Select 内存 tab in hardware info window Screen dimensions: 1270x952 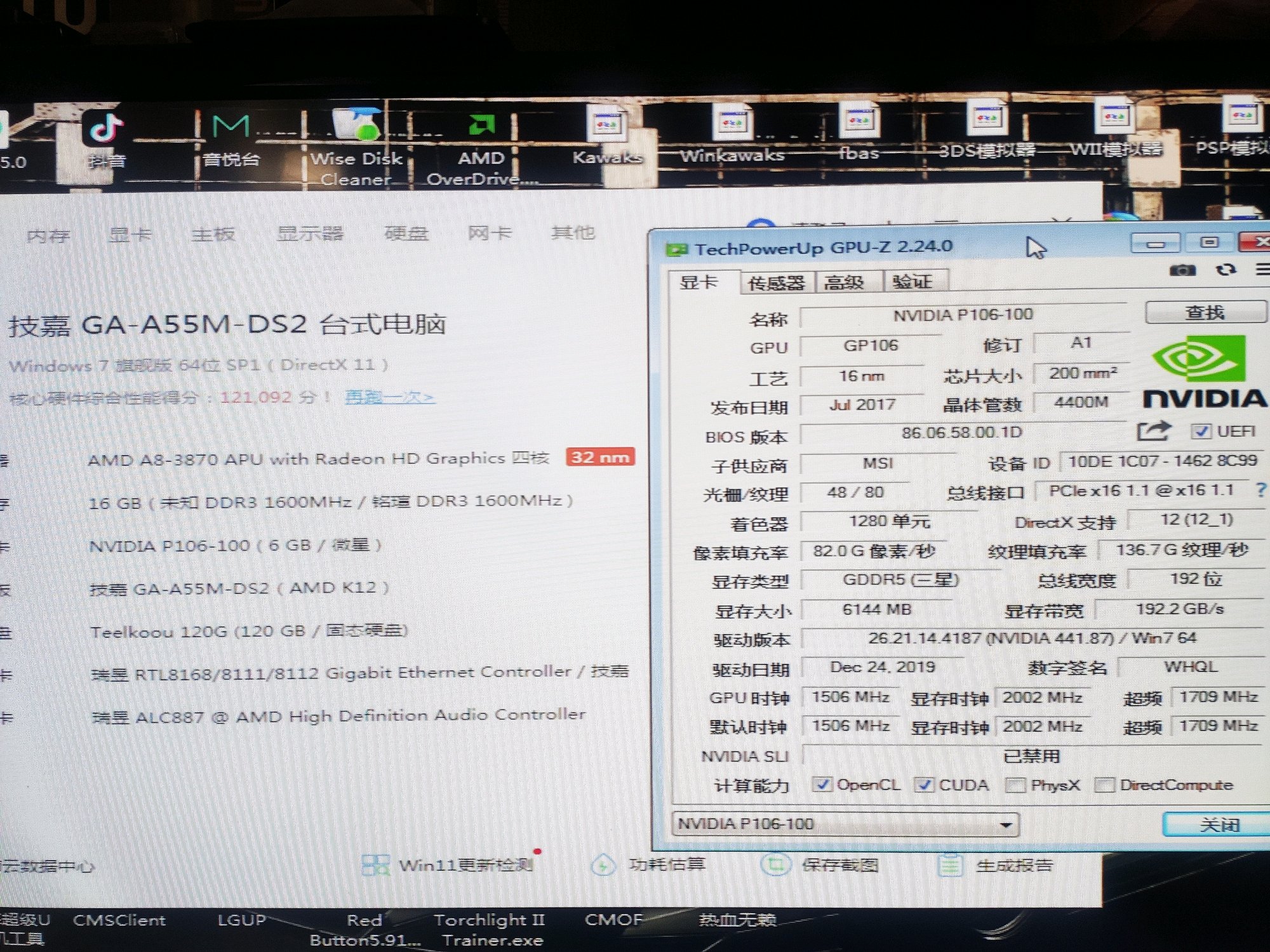48,236
